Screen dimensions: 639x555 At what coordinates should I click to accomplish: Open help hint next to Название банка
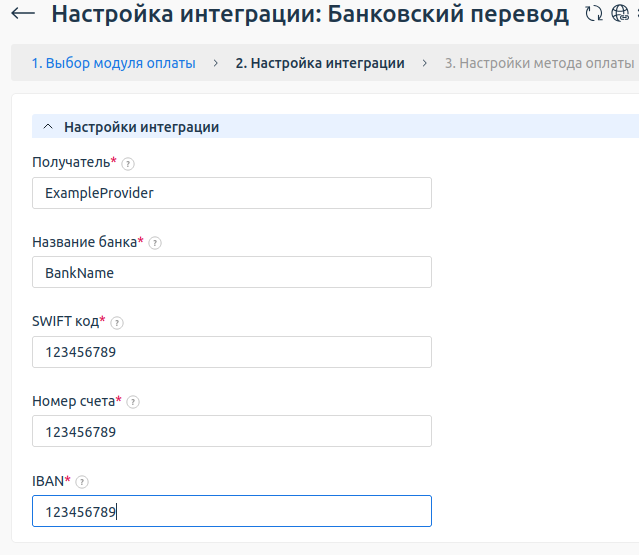(155, 243)
